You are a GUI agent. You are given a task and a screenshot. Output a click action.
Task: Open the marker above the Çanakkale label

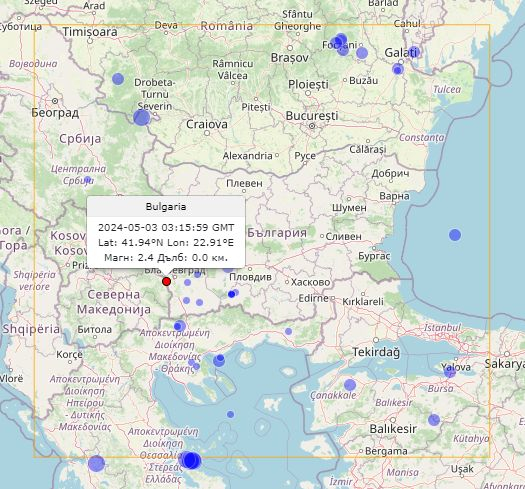click(x=350, y=385)
